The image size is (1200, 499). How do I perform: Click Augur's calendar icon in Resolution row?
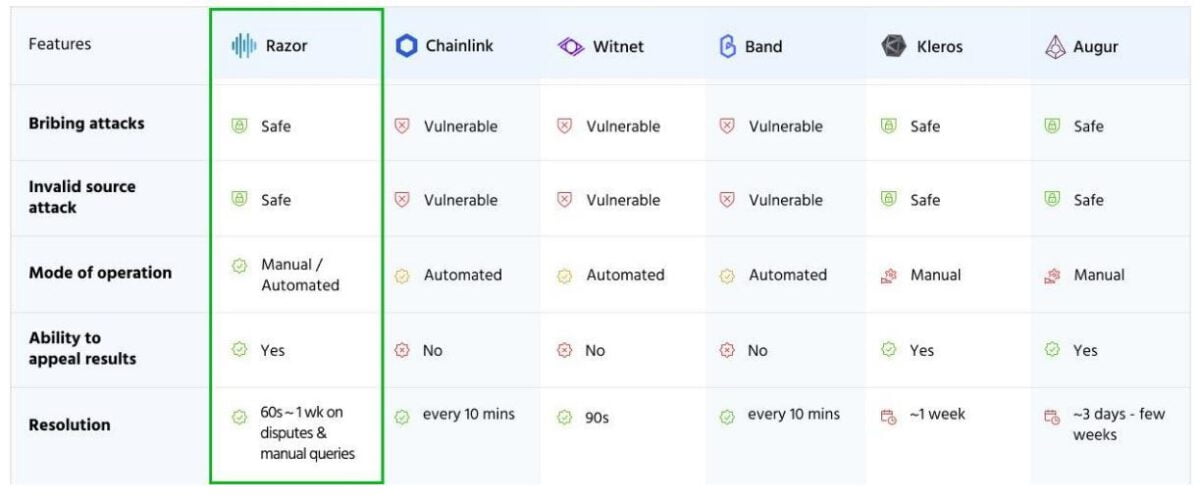pos(1052,416)
